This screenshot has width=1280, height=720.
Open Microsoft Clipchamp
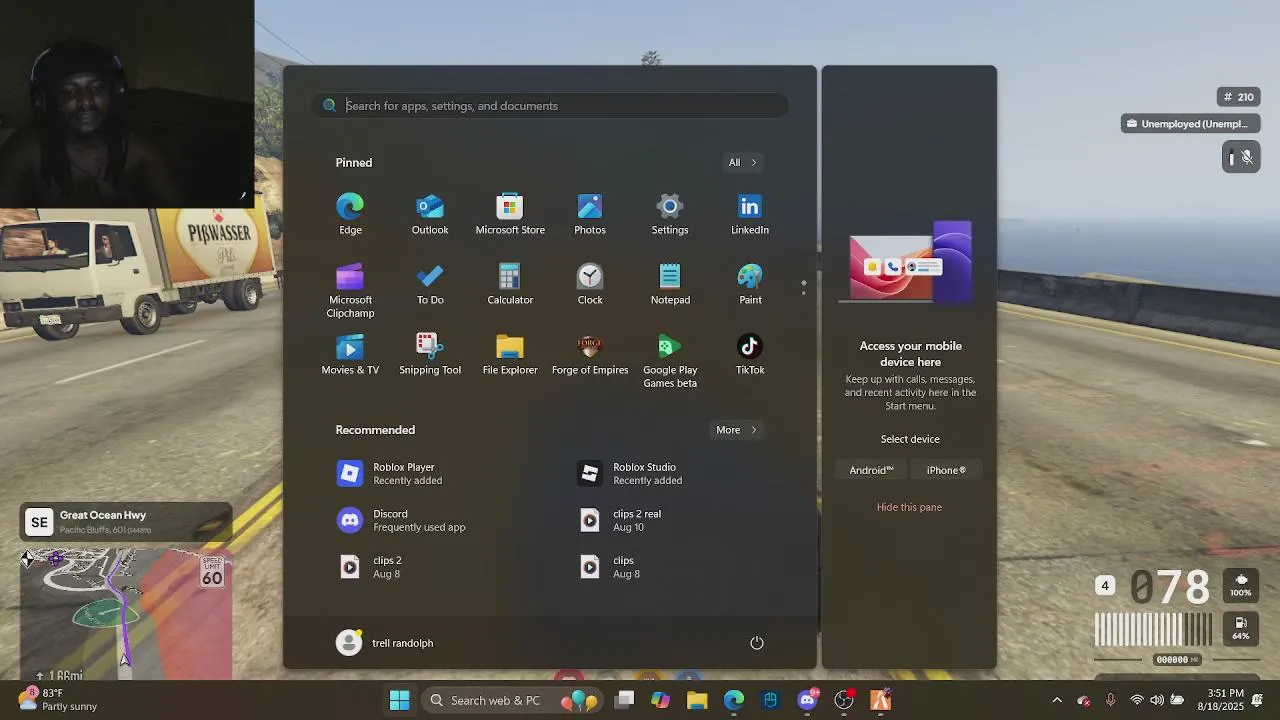[350, 290]
